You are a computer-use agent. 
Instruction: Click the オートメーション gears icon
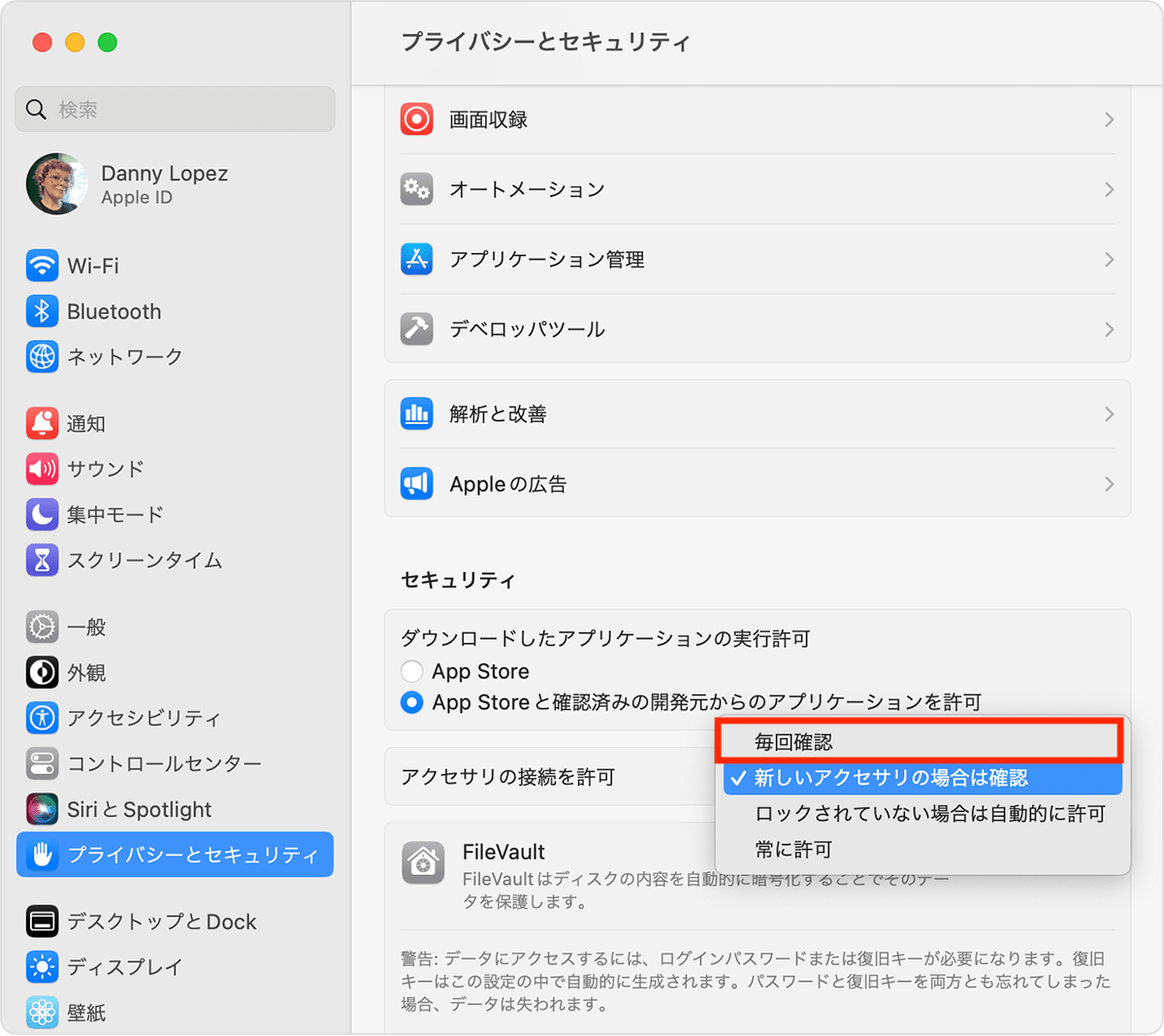pos(417,189)
